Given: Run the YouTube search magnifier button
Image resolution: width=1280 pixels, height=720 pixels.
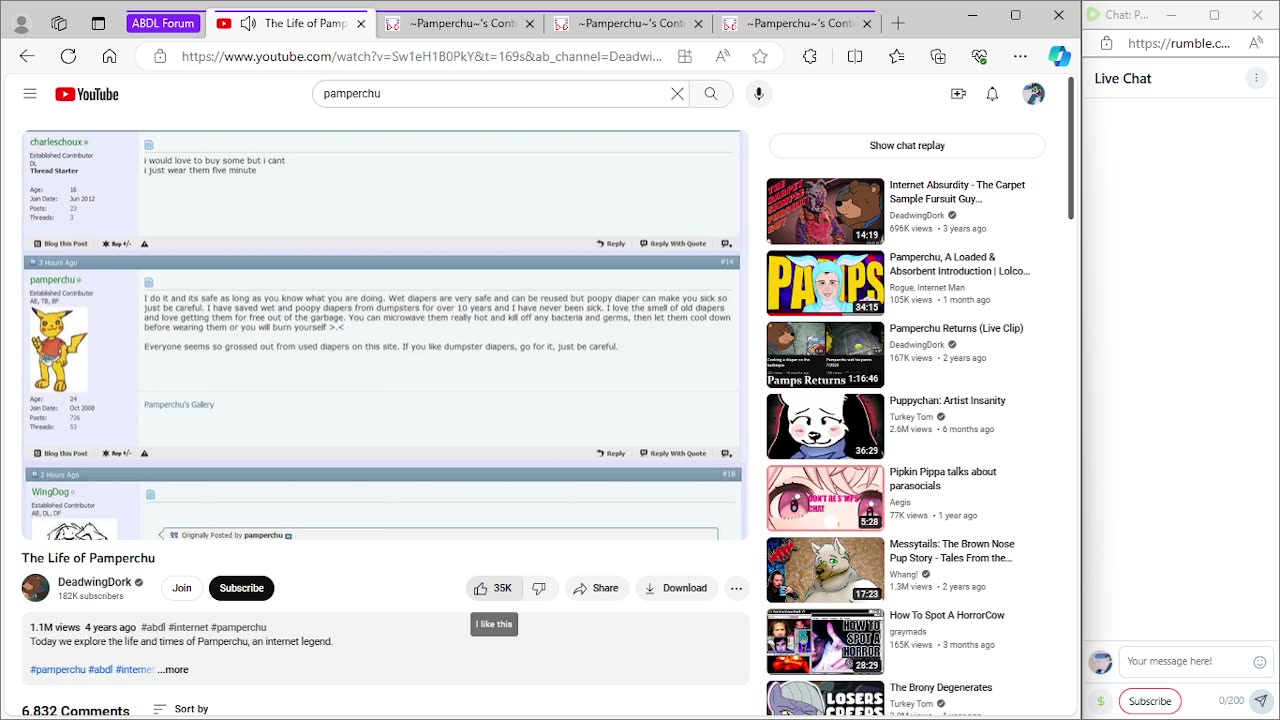Looking at the screenshot, I should coord(711,94).
